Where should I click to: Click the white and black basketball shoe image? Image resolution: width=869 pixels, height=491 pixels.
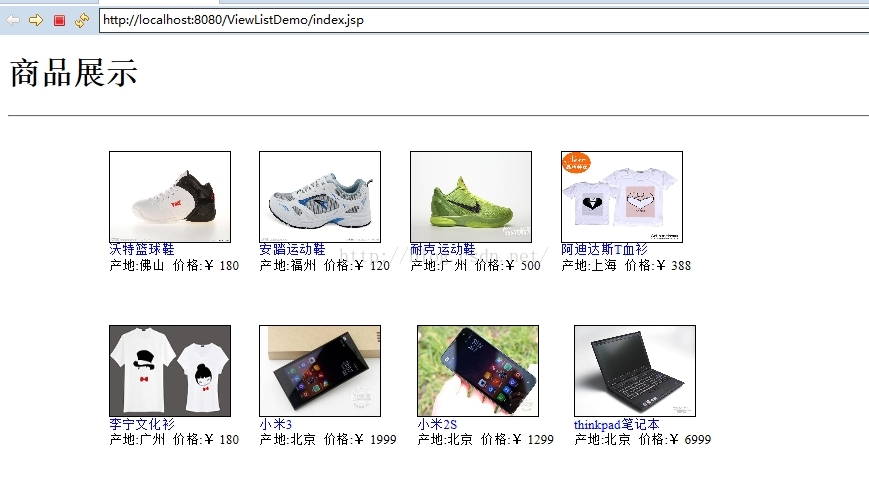[x=170, y=197]
